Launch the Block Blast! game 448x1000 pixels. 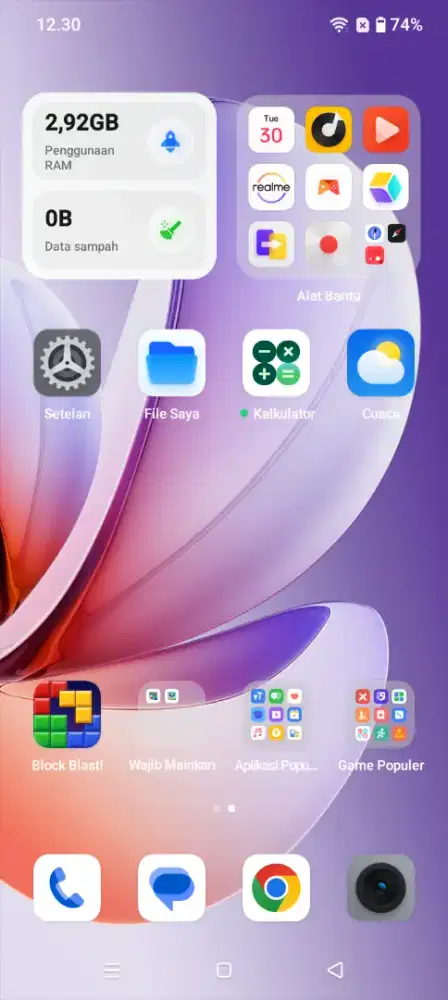67,714
